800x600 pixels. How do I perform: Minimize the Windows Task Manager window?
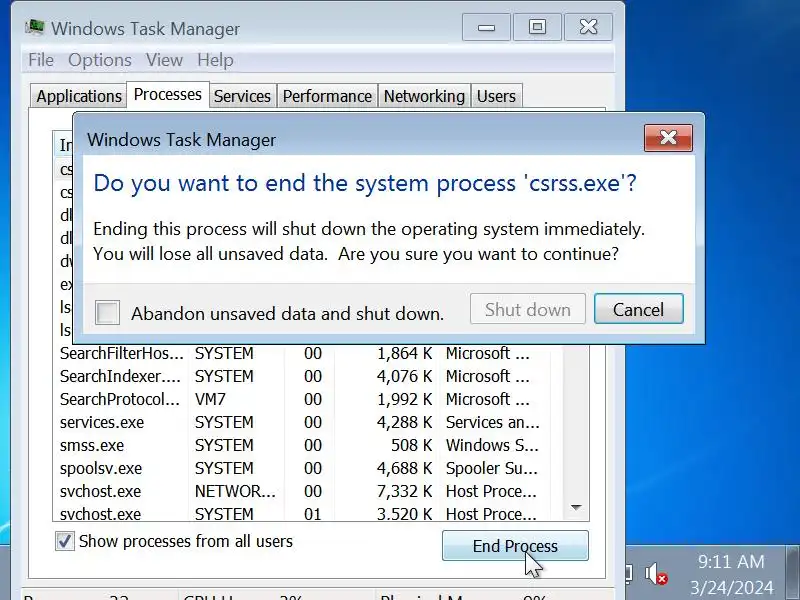(486, 27)
